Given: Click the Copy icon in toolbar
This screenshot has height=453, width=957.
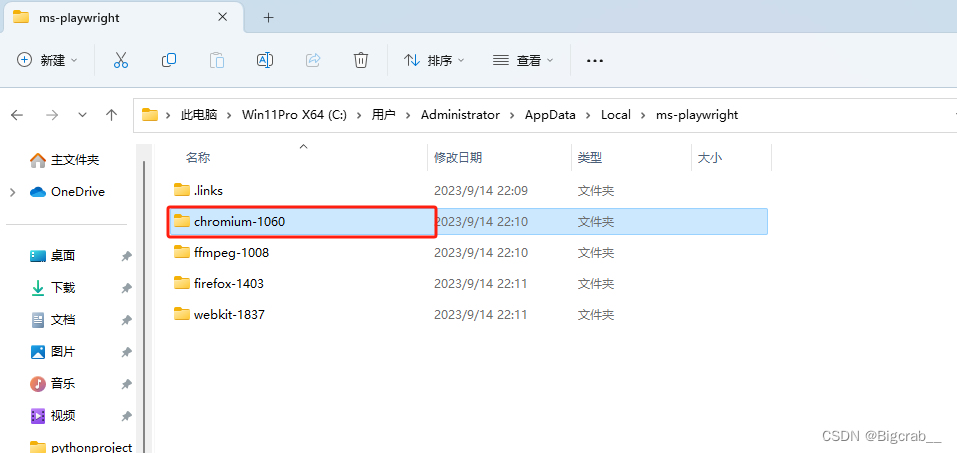Looking at the screenshot, I should 169,60.
